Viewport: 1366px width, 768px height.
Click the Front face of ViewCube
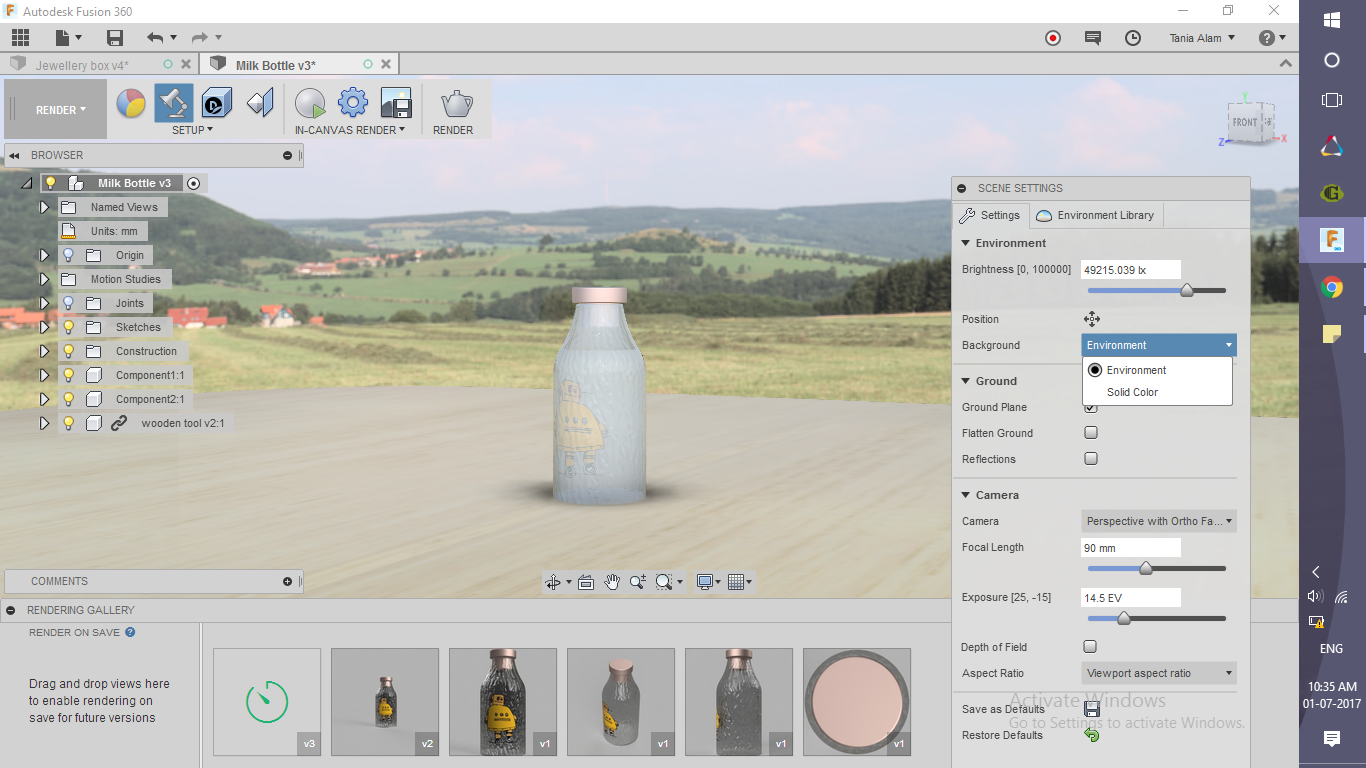point(1244,122)
